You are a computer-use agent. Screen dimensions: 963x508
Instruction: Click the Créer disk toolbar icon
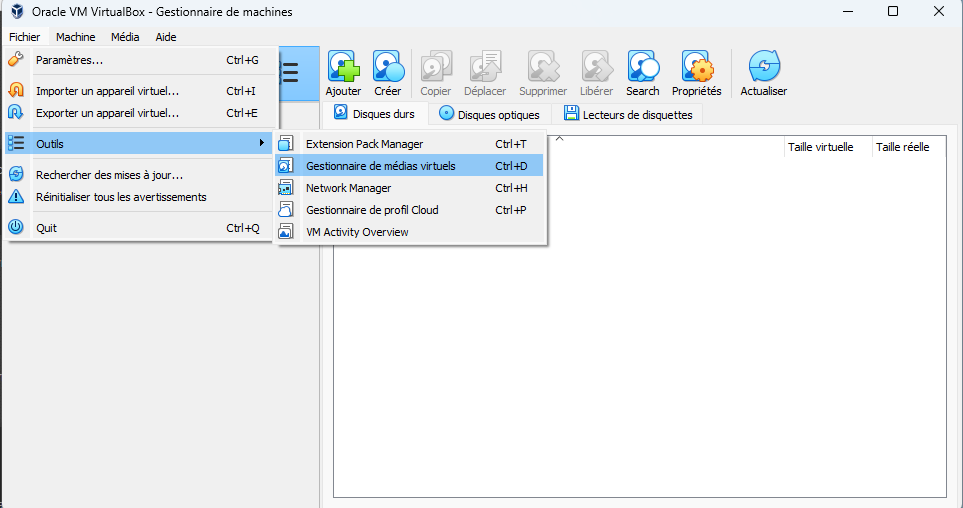(x=388, y=66)
